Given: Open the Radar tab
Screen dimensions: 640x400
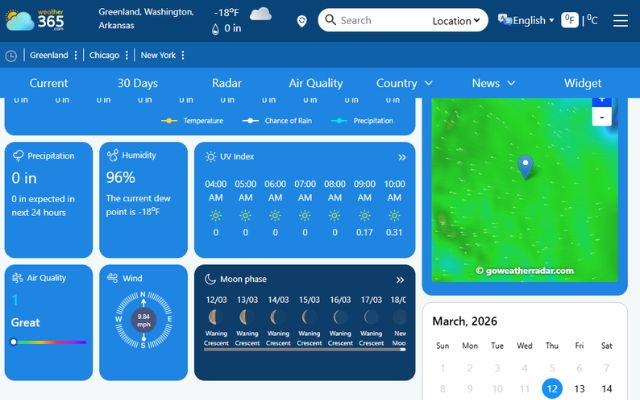Looking at the screenshot, I should point(227,83).
